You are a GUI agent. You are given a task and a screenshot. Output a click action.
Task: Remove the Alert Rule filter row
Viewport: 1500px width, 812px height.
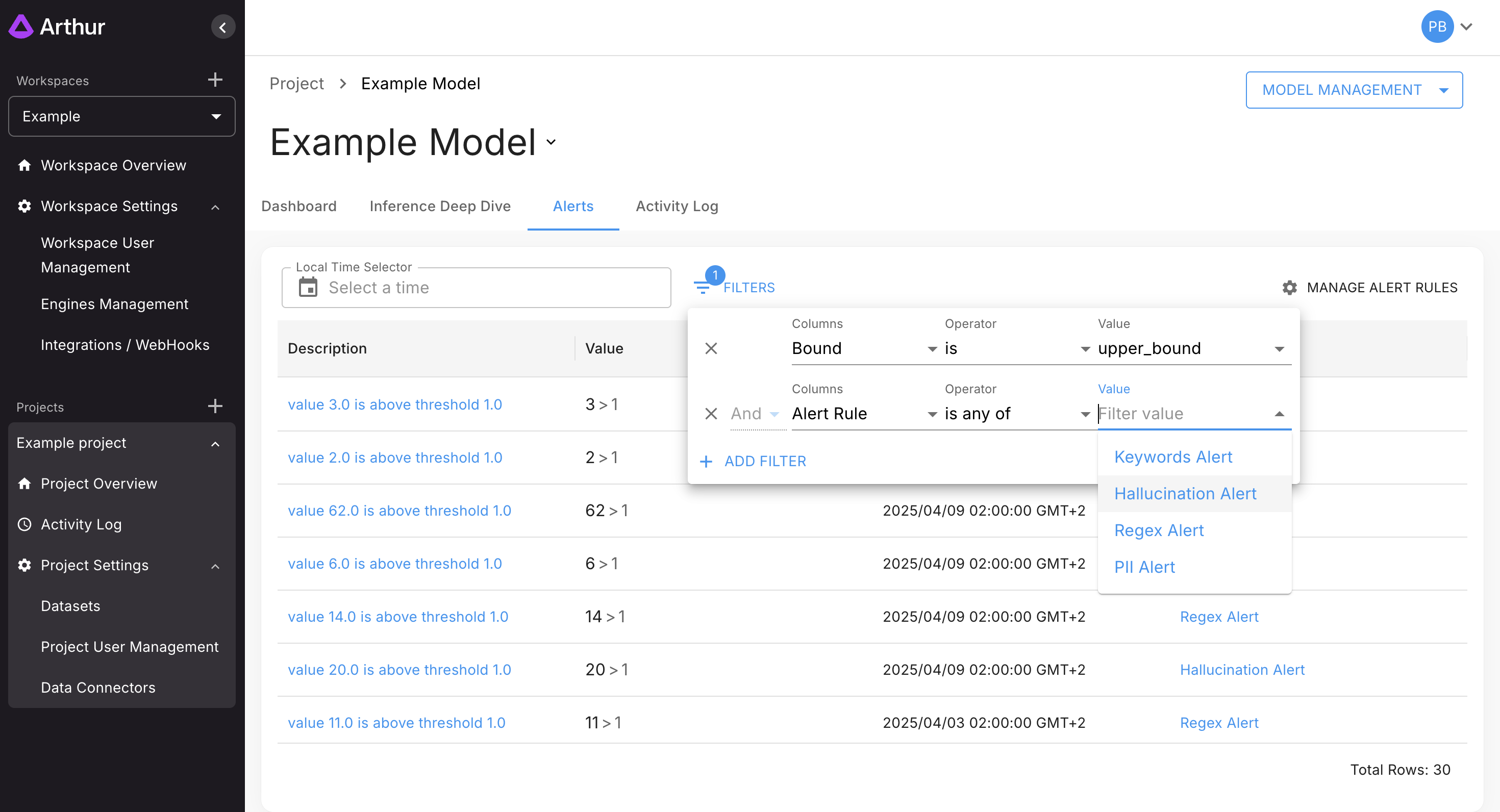tap(711, 413)
